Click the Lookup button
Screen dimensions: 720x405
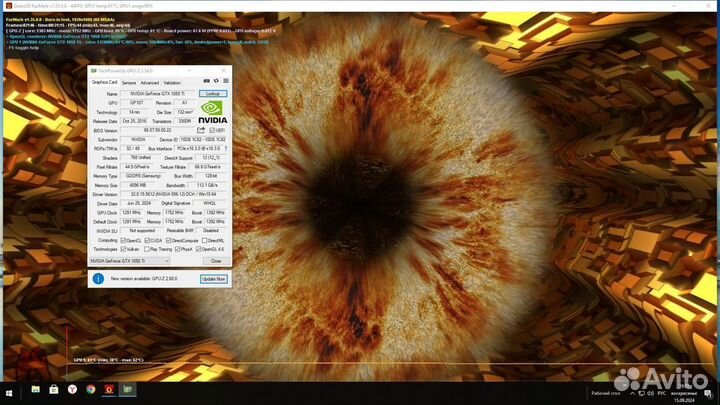coord(213,93)
